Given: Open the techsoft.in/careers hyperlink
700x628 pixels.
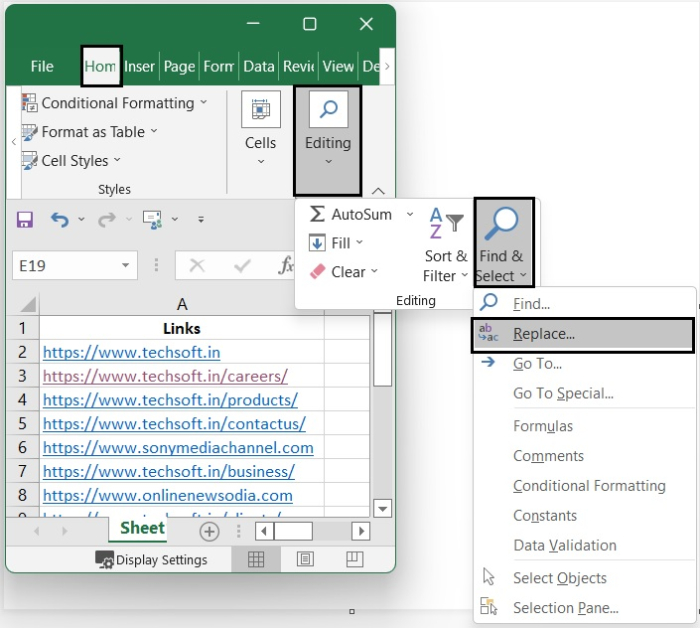Looking at the screenshot, I should (x=165, y=376).
